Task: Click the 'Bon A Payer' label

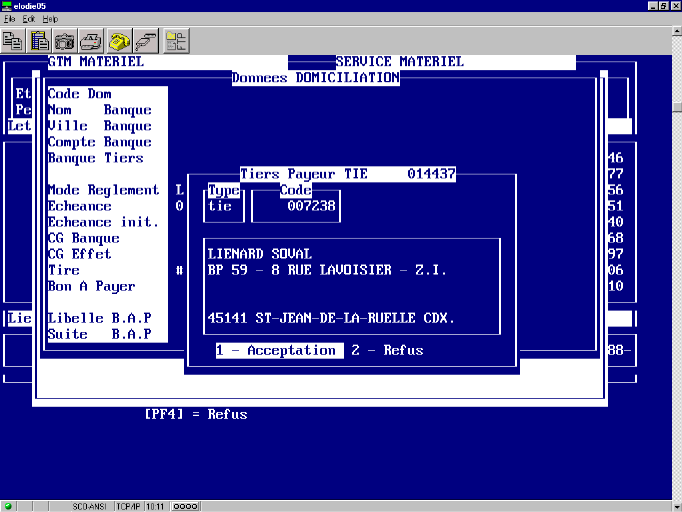Action: pyautogui.click(x=91, y=286)
